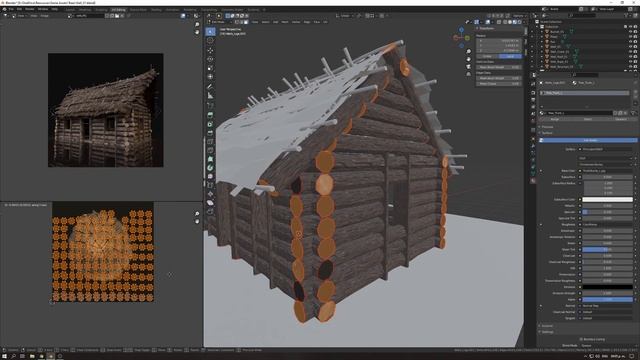Switch to rendered viewport shading
This screenshot has height=360, width=640.
click(520, 22)
